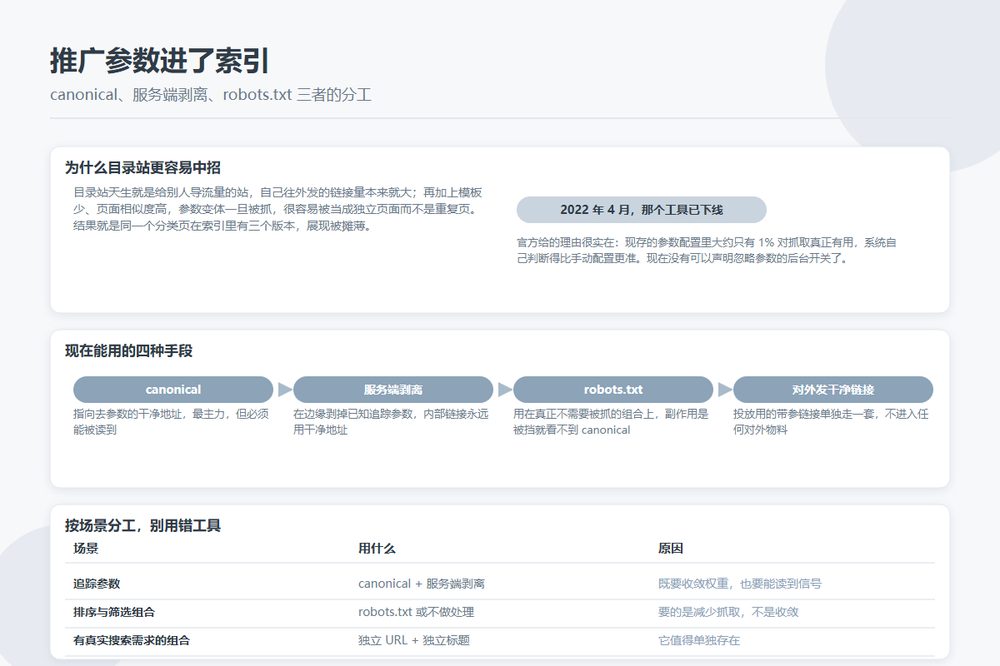Click the cell 既要收敛权重，也要能读到信号
The image size is (1000, 666).
[x=740, y=584]
